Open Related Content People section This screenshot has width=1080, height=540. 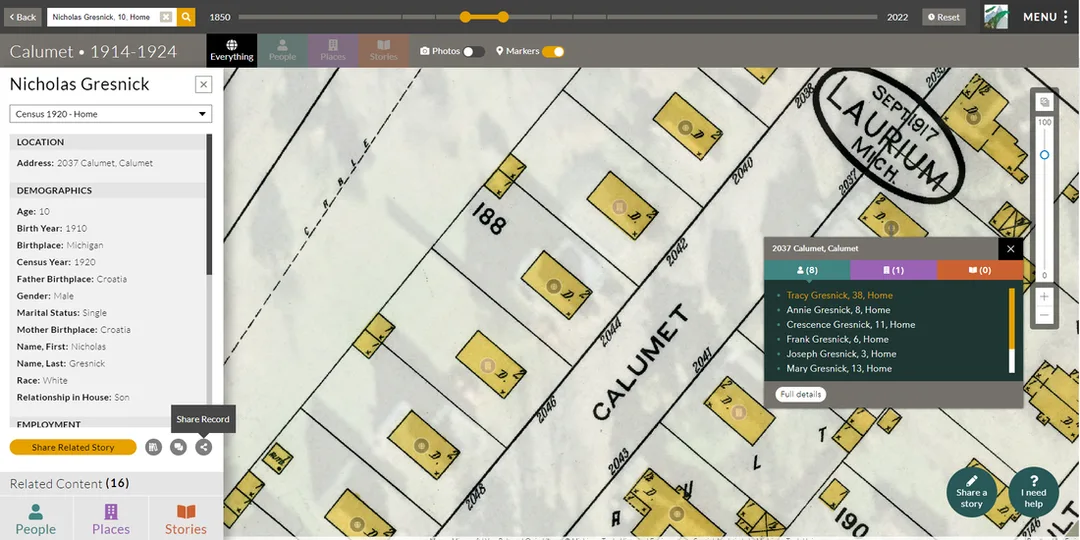point(36,518)
